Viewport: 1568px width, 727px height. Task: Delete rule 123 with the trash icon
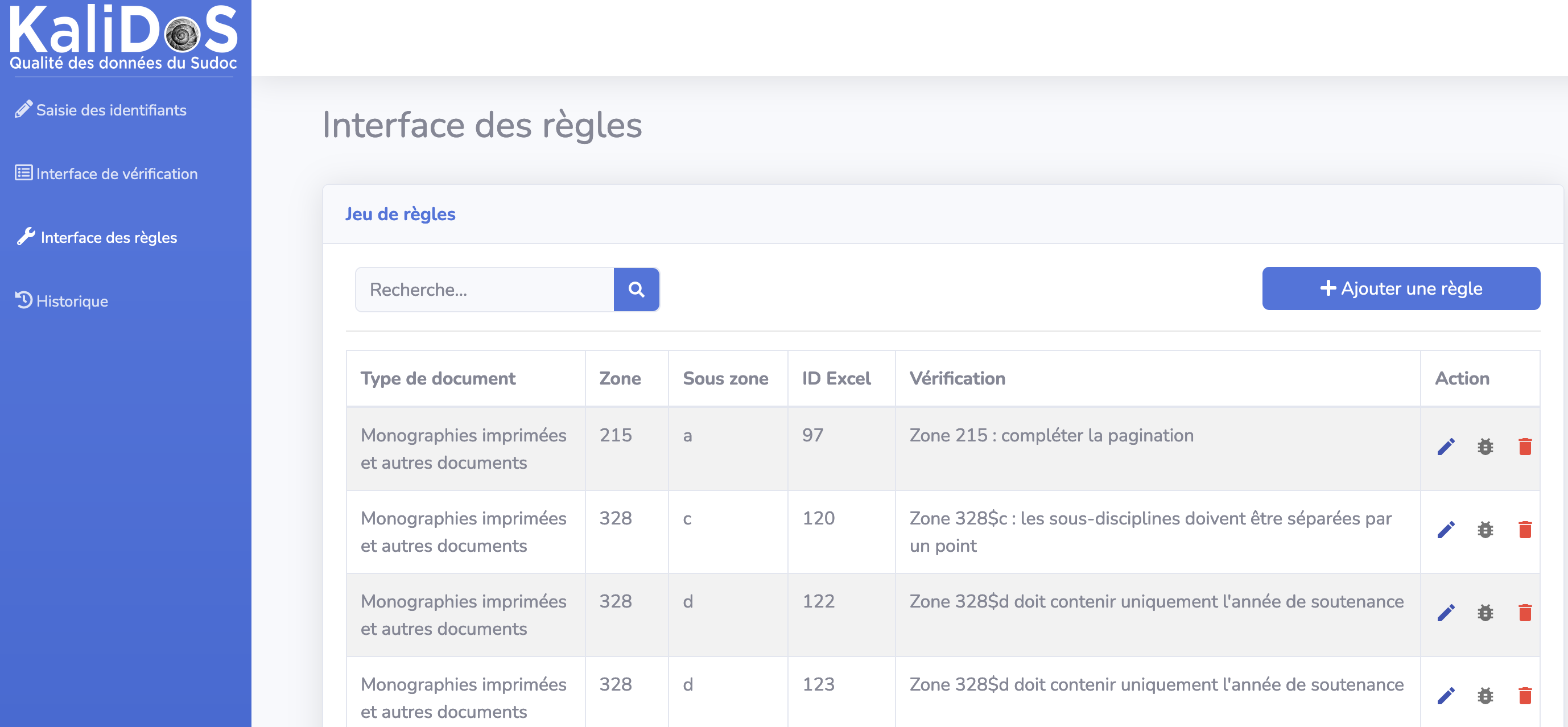(x=1525, y=695)
